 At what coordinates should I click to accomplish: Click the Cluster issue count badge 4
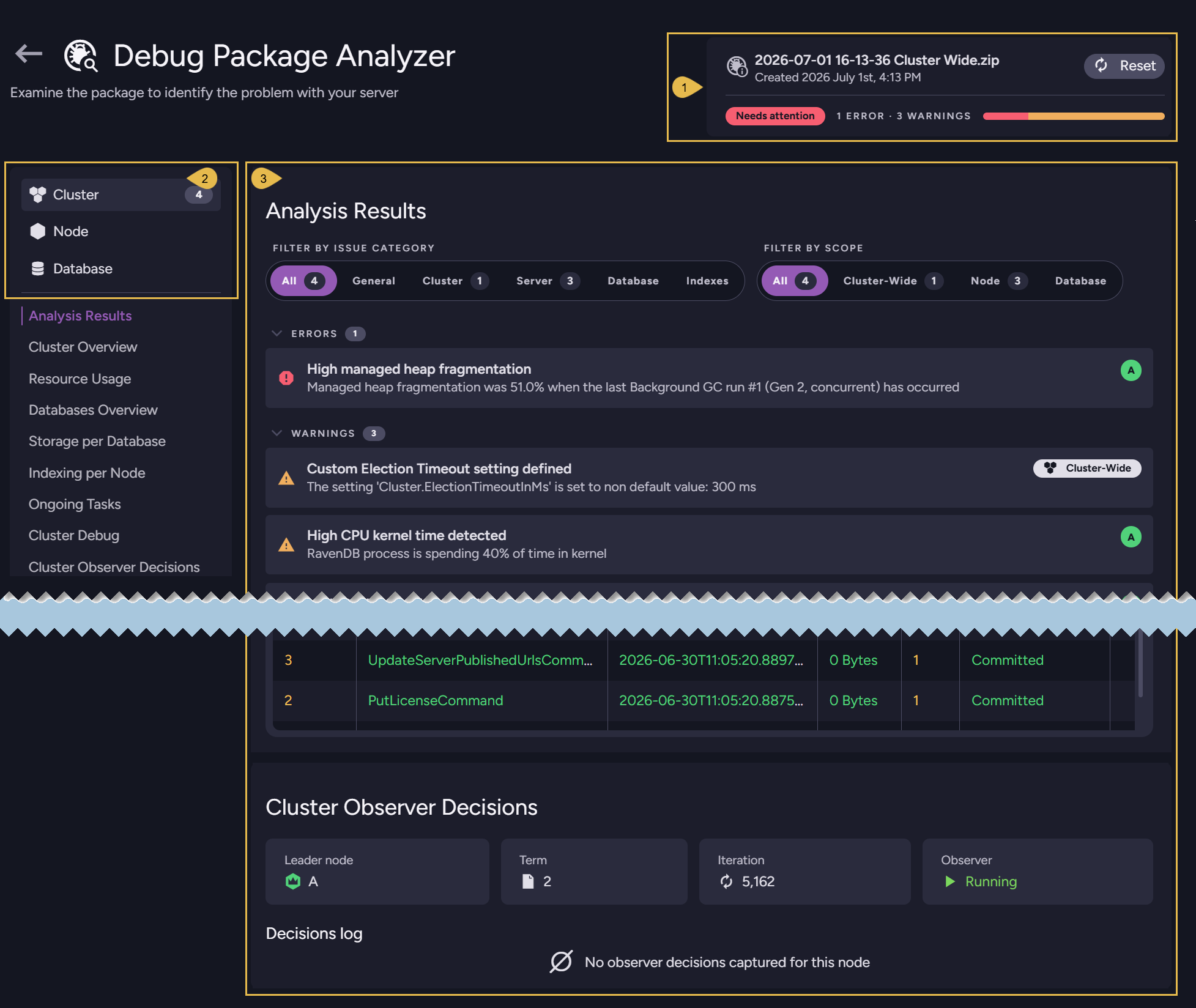[199, 195]
